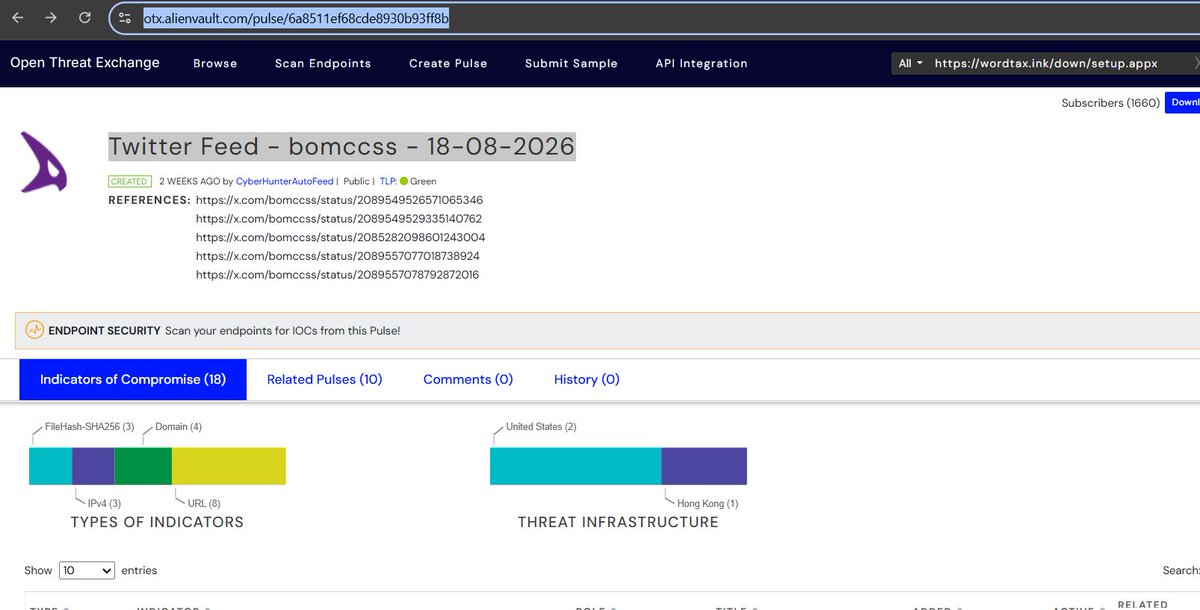Open Subscribers (1660) list
1200x610 pixels.
(1110, 103)
